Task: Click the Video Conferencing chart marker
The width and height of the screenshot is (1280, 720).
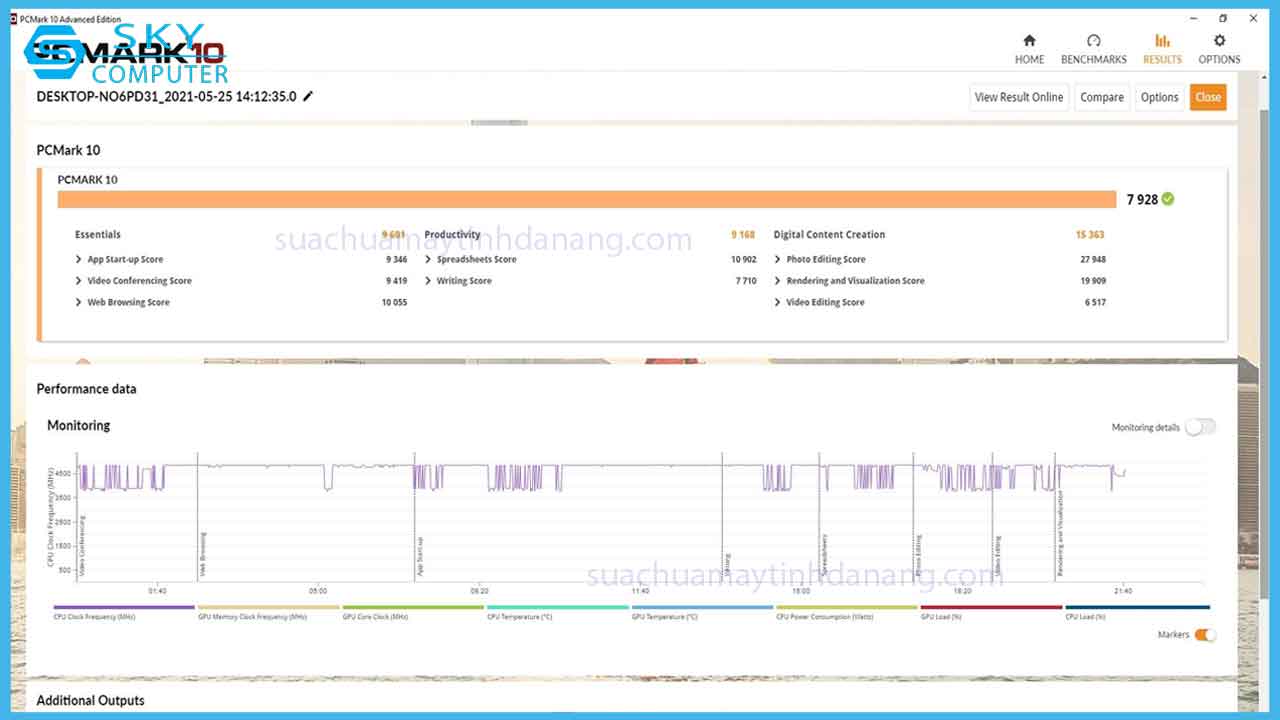Action: 82,545
